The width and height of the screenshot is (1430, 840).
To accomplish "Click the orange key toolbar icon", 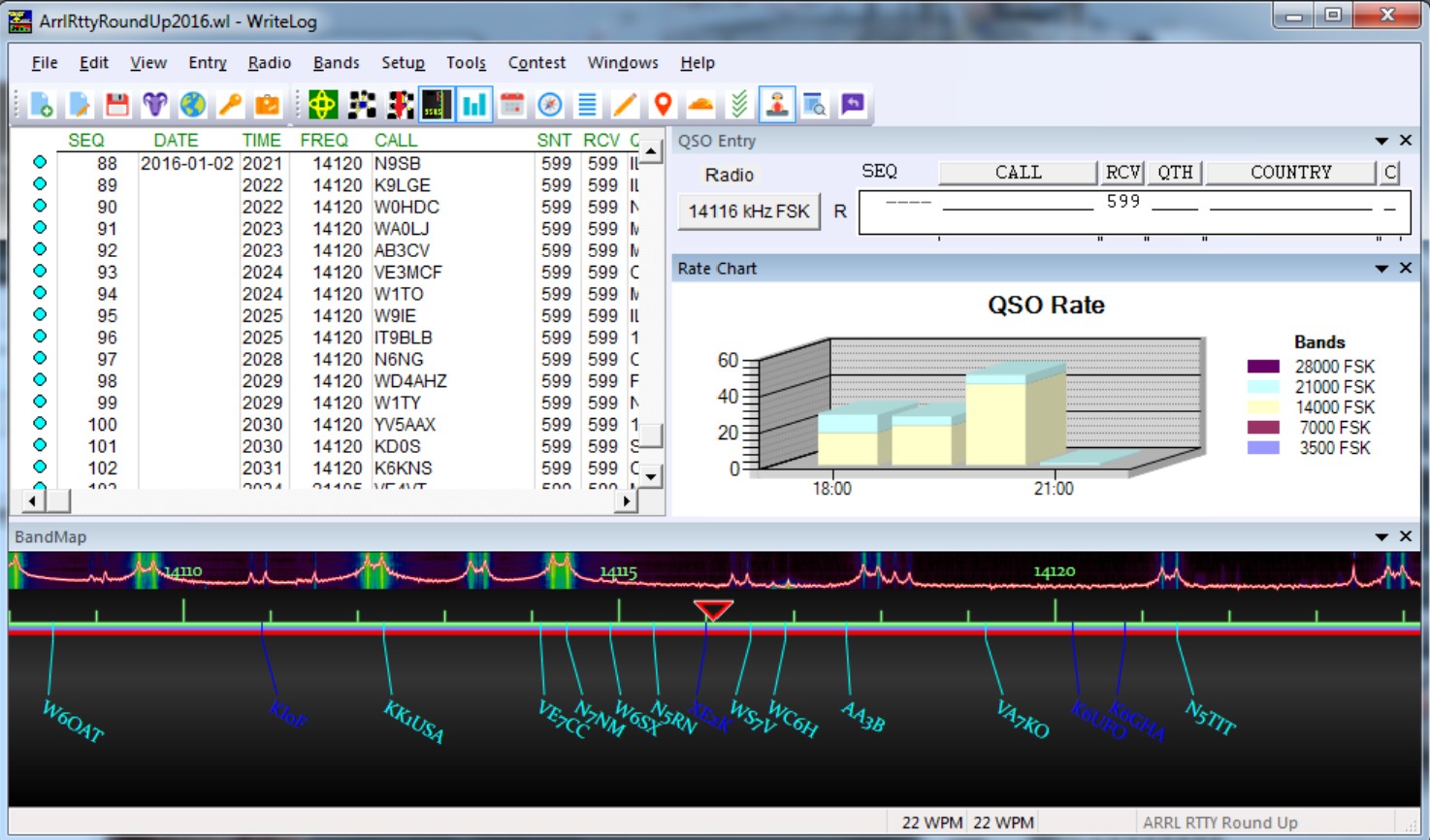I will pyautogui.click(x=230, y=105).
